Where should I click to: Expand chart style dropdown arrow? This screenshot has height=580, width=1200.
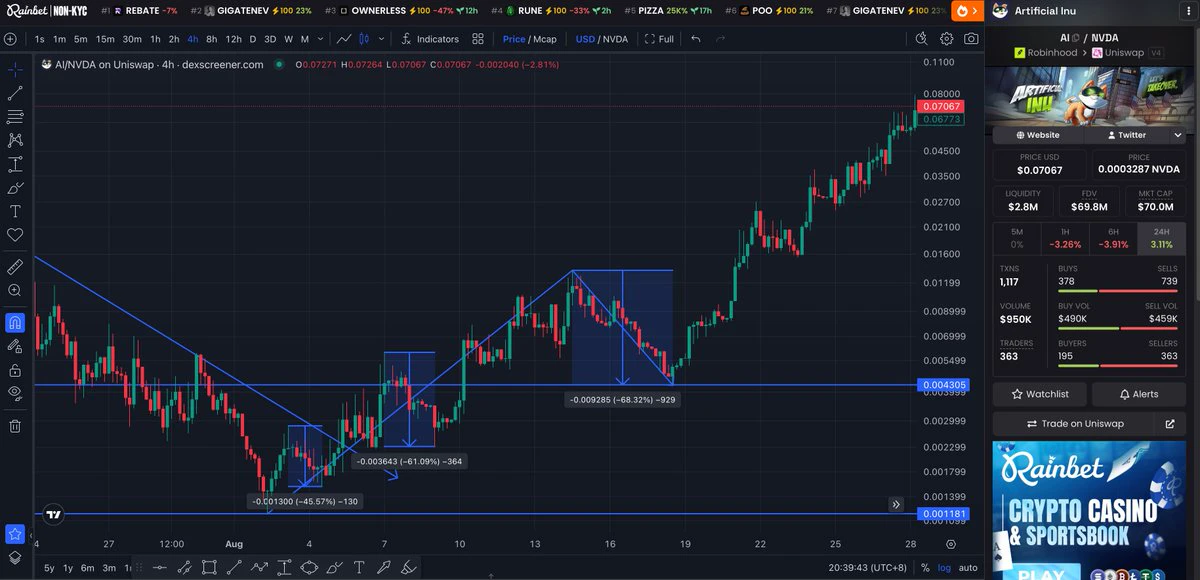coord(380,39)
